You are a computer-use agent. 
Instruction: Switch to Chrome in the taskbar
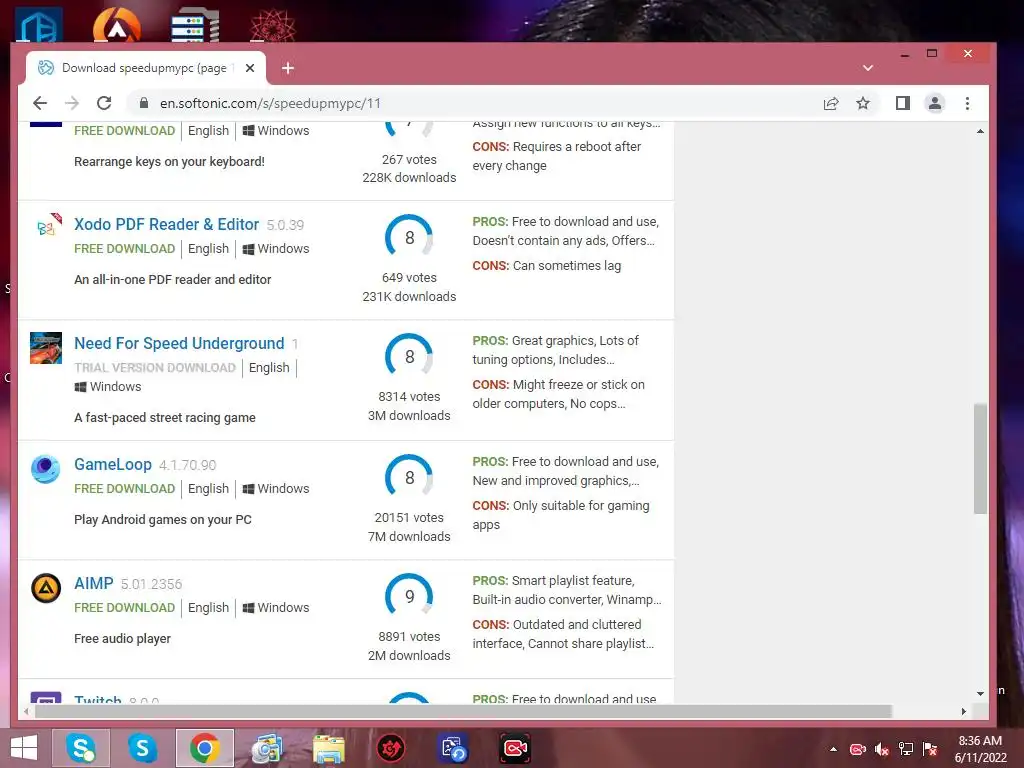coord(204,748)
